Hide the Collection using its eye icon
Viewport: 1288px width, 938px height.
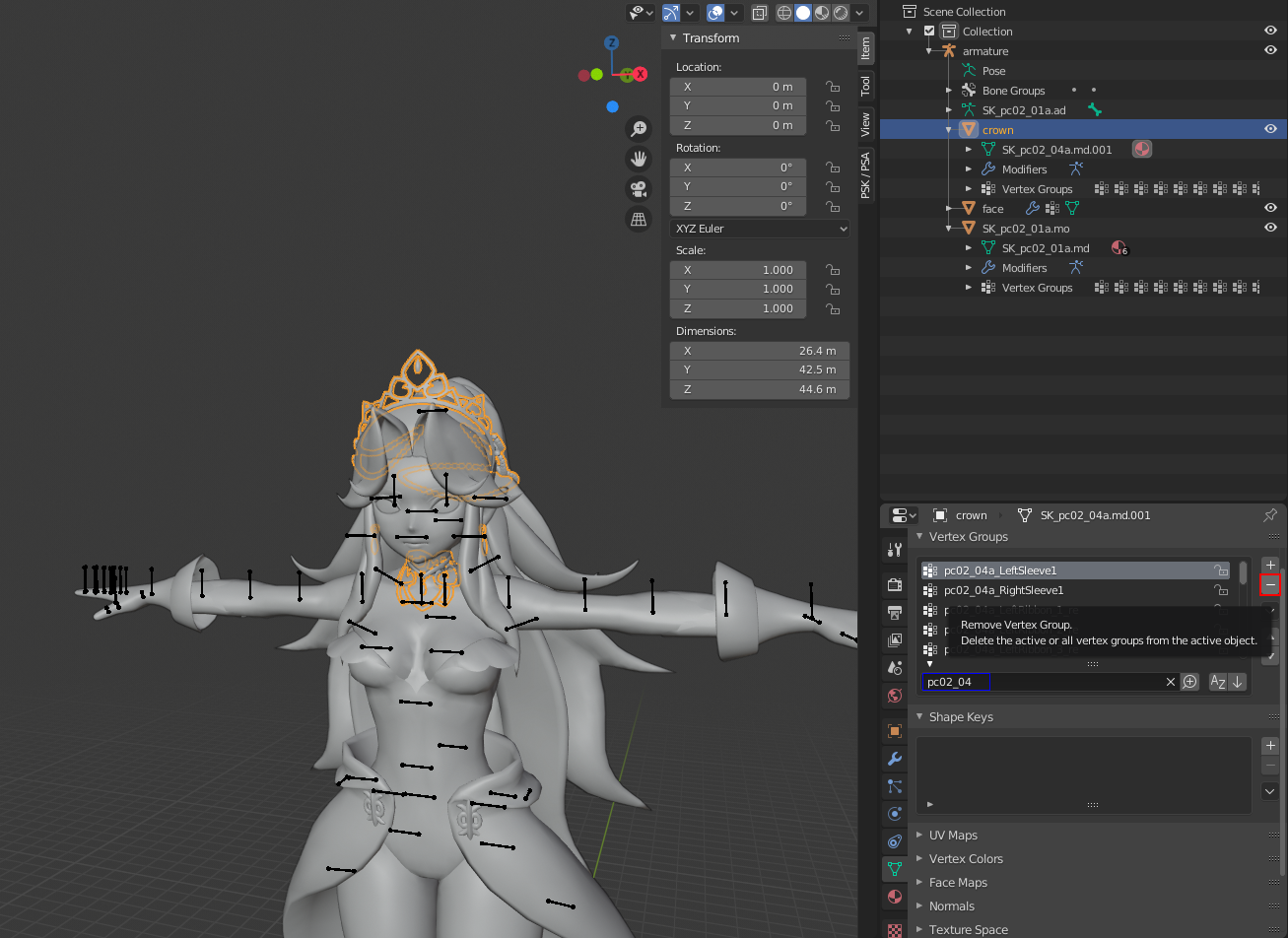(1270, 32)
